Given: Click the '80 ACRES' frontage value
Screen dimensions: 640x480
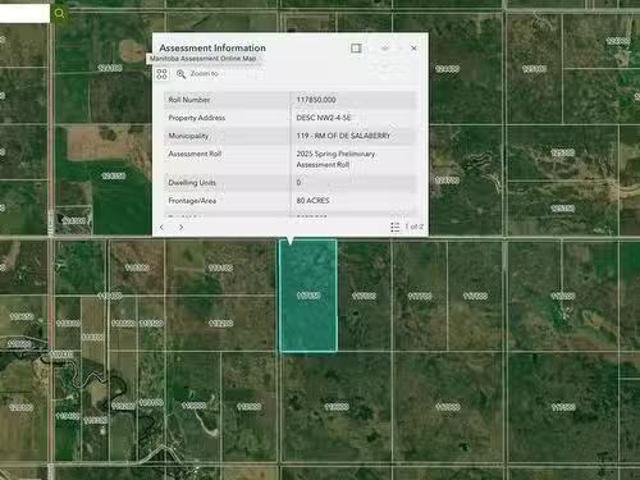Looking at the screenshot, I should point(313,200).
